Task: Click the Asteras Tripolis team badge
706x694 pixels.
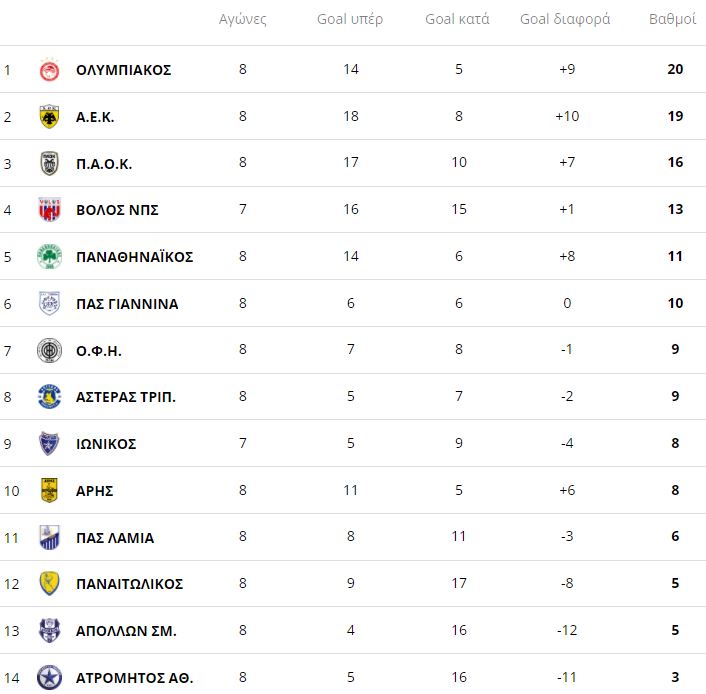Action: point(49,397)
